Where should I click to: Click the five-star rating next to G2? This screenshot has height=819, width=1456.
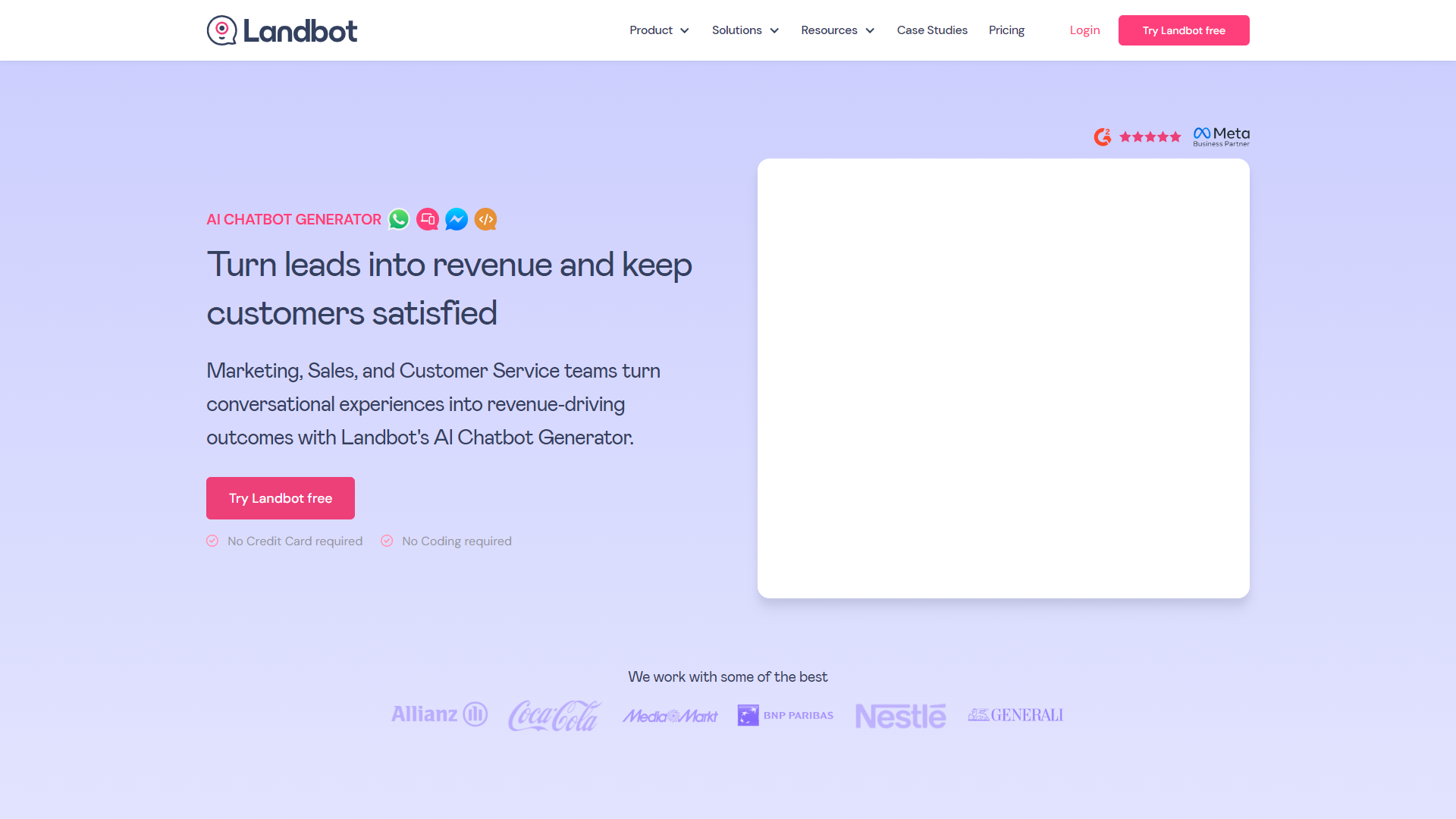pyautogui.click(x=1150, y=136)
